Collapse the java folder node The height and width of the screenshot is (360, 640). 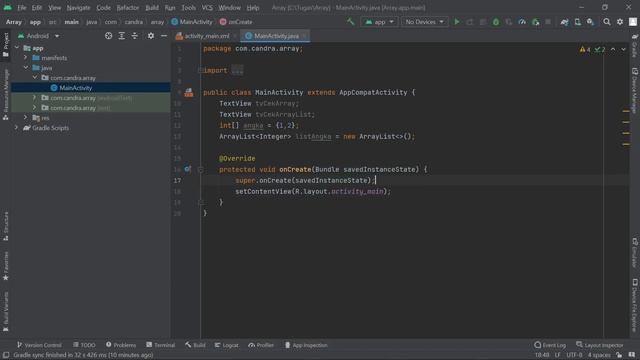tap(26, 67)
